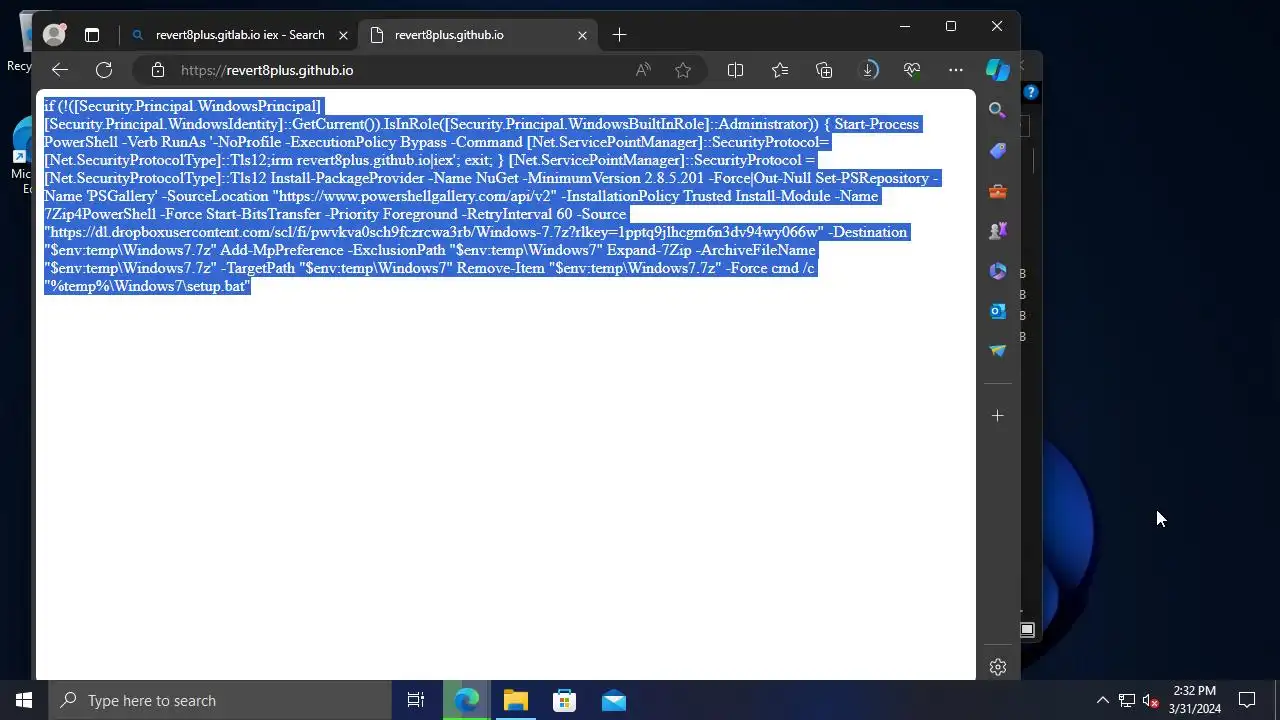Open sidebar Tools briefcase icon

(x=997, y=191)
